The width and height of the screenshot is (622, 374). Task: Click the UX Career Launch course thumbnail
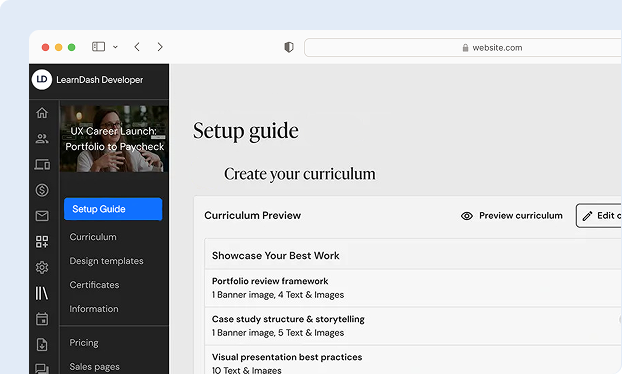click(x=114, y=138)
